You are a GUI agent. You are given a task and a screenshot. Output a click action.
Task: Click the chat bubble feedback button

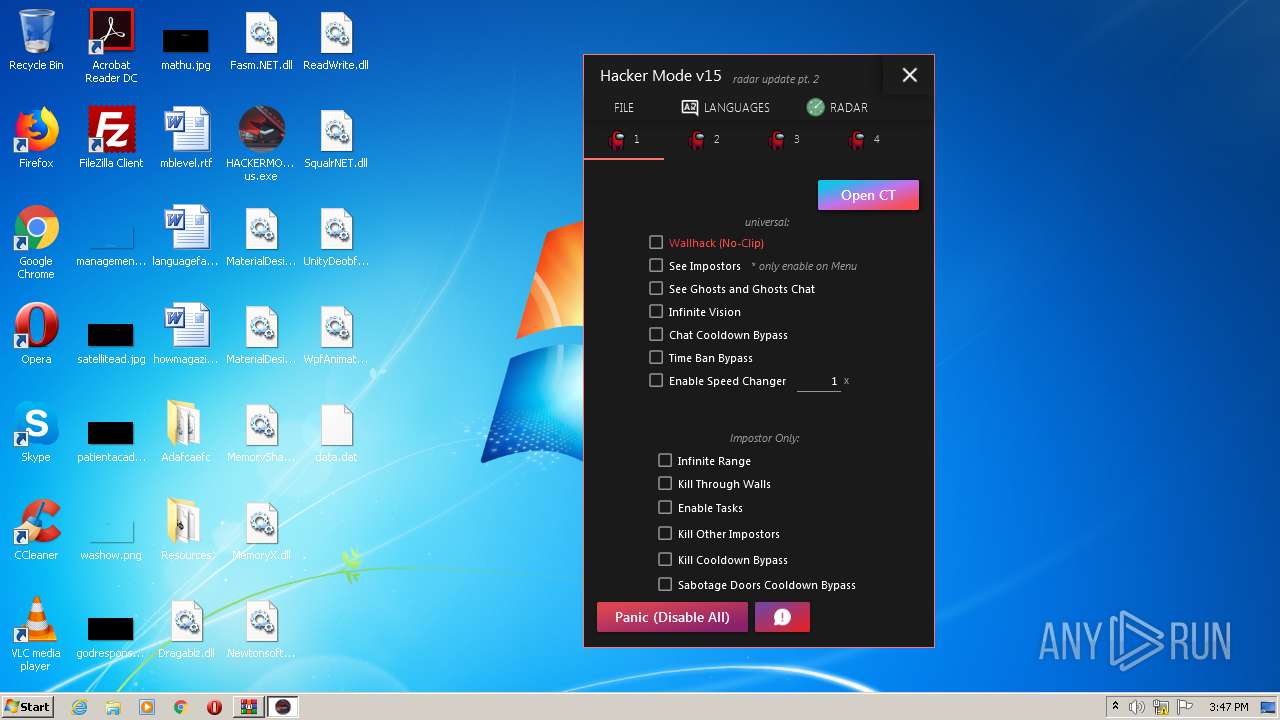[782, 617]
